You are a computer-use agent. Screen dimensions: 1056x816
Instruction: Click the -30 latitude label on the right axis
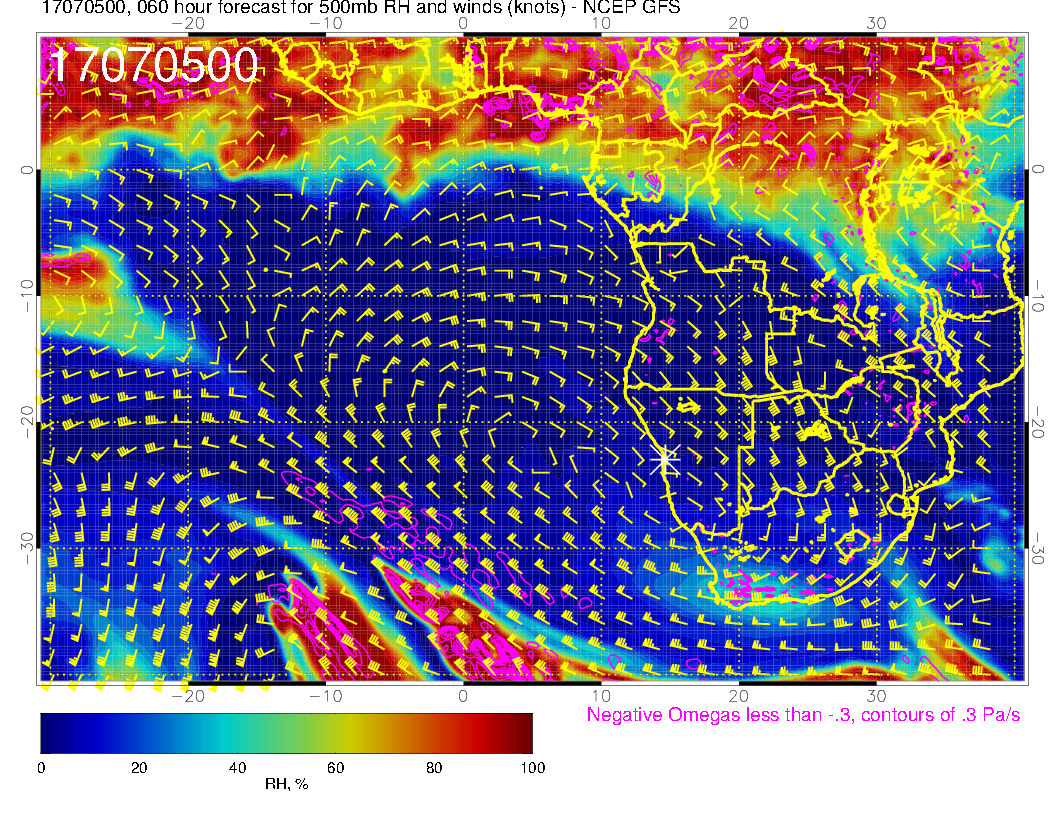1039,549
